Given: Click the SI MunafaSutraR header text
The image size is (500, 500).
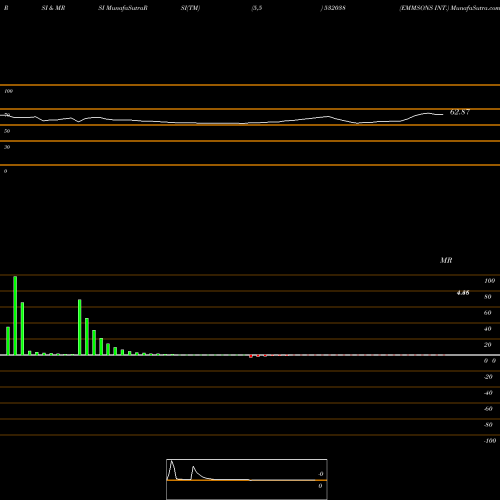Looking at the screenshot, I should click(x=123, y=8).
